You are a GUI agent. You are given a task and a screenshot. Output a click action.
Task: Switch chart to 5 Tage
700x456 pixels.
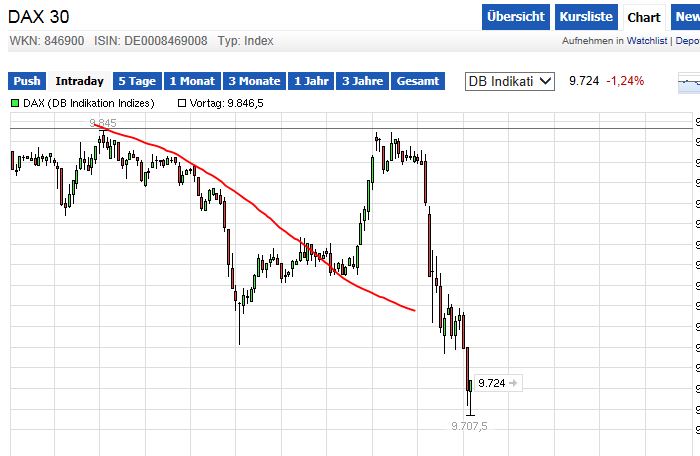136,81
